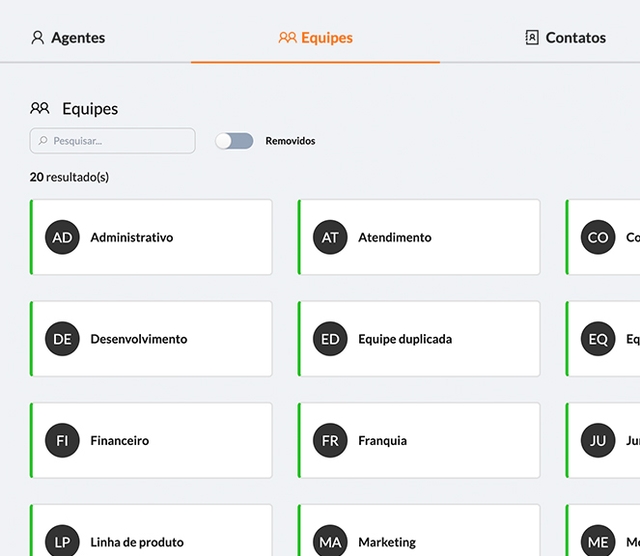Screen dimensions: 640x556
Task: Toggle the Removidos switch
Action: (x=234, y=141)
